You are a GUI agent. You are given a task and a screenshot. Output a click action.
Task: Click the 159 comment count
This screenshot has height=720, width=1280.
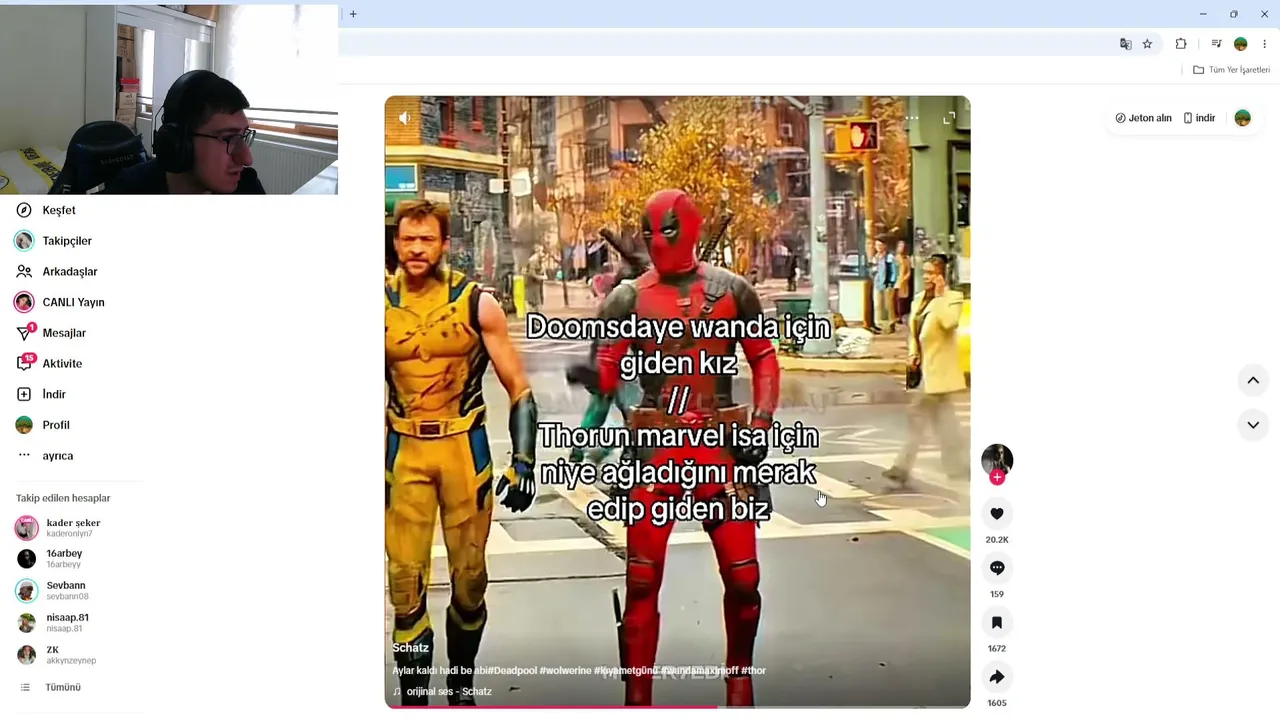tap(997, 594)
